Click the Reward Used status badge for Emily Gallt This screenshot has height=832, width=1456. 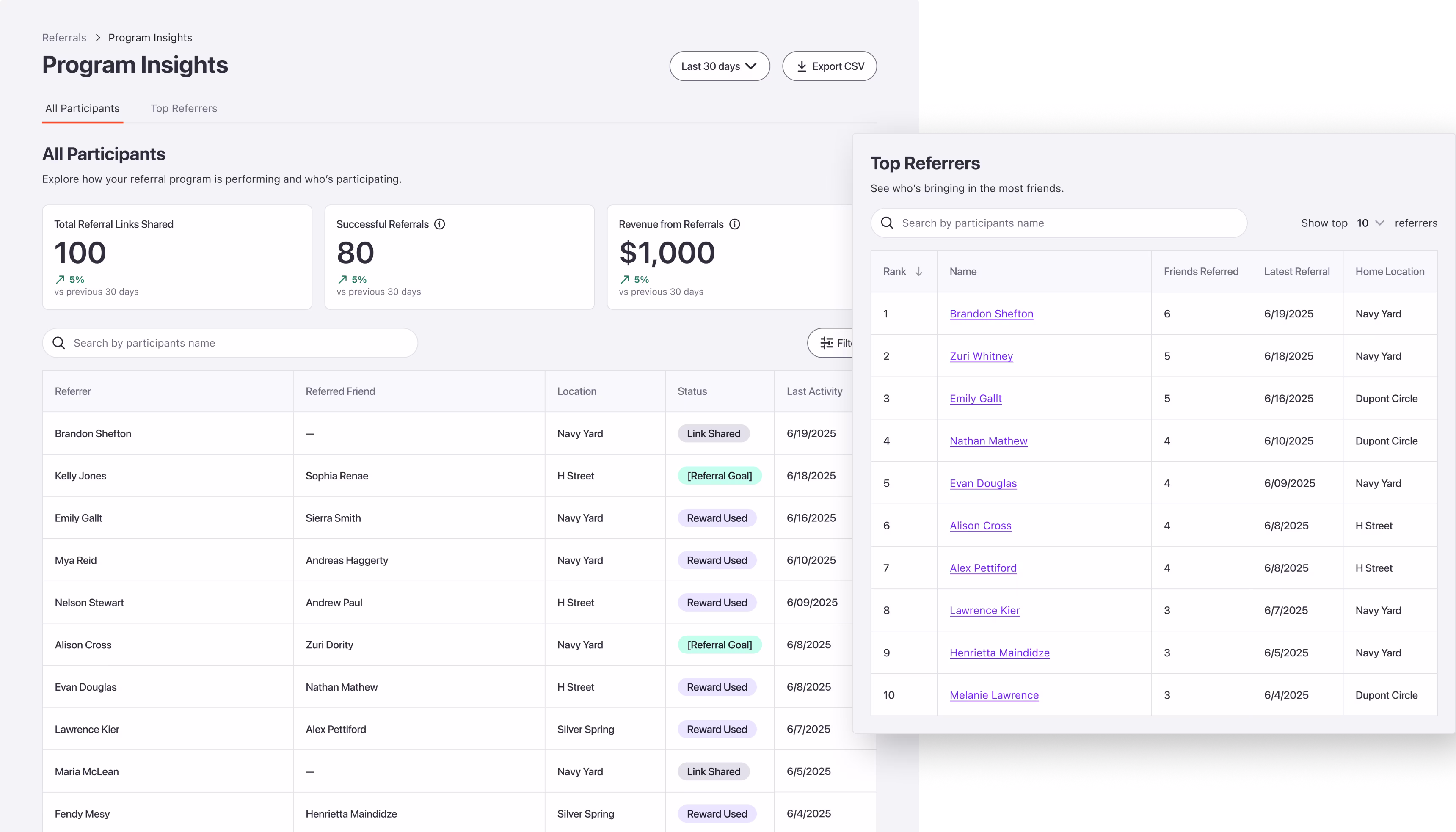pos(717,518)
